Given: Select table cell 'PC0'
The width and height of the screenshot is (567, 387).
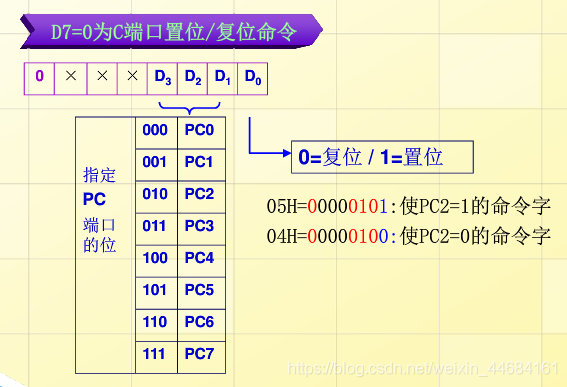Looking at the screenshot, I should coord(201,132).
